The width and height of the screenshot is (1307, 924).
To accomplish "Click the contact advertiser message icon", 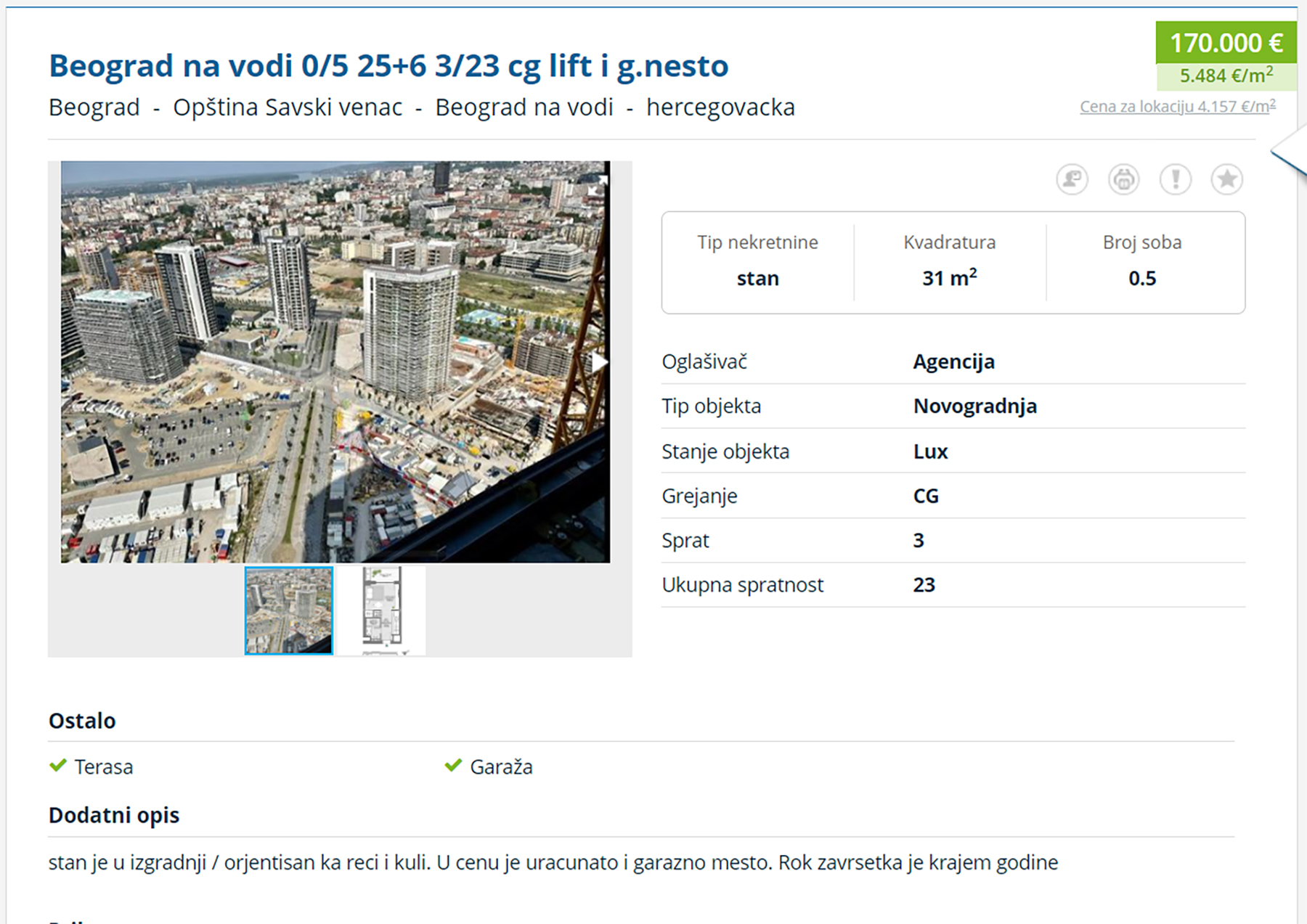I will 1072,179.
